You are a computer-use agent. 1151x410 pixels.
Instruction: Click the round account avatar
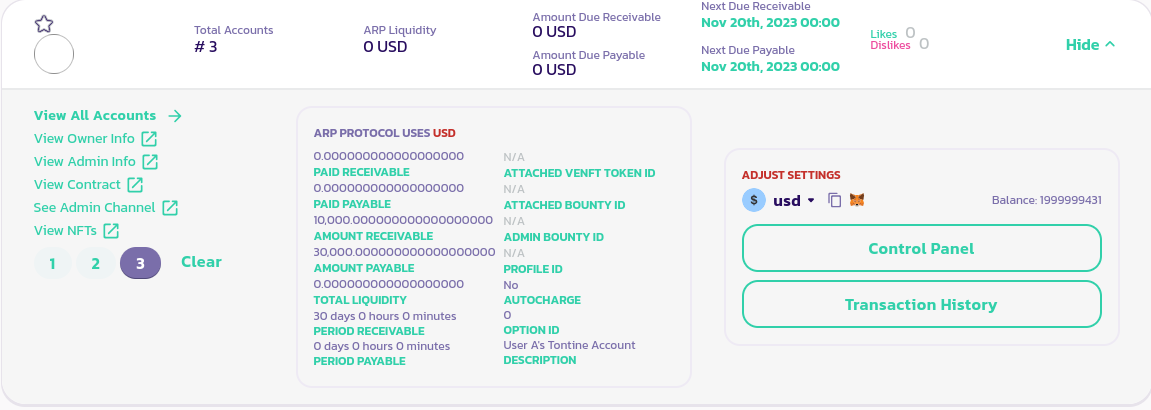[x=54, y=54]
